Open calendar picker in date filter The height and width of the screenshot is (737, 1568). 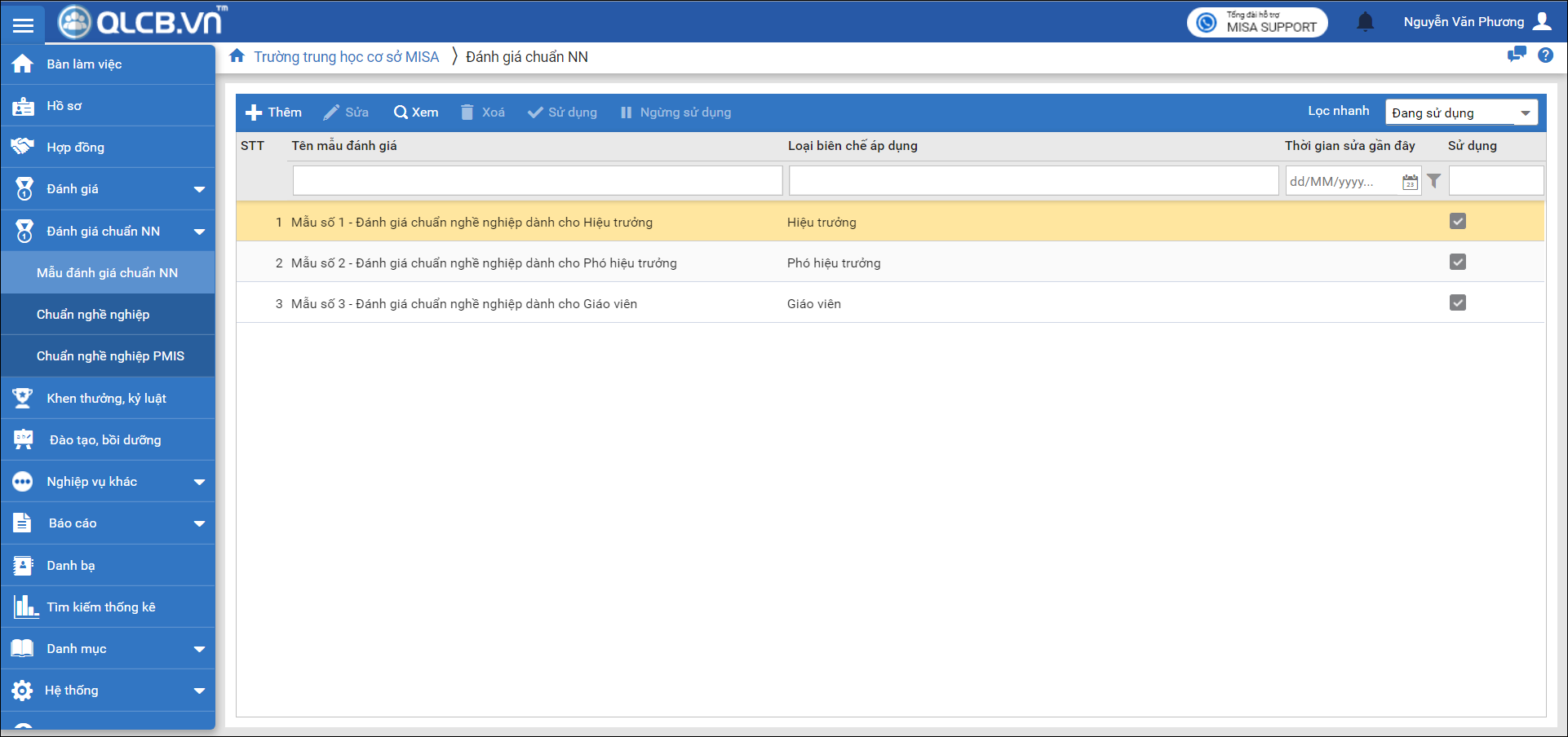tap(1410, 182)
